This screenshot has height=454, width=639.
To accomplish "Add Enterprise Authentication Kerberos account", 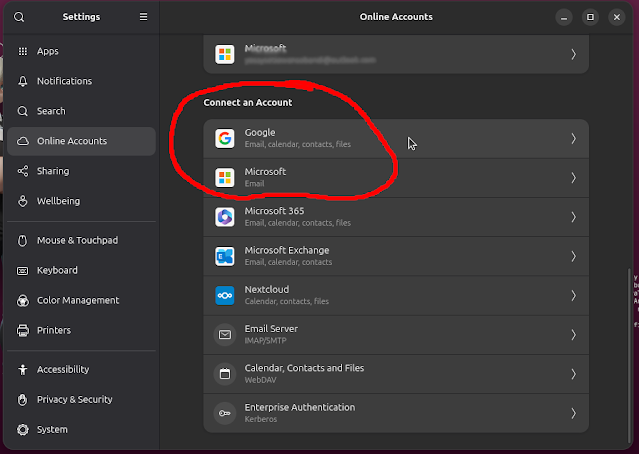I will coord(396,413).
